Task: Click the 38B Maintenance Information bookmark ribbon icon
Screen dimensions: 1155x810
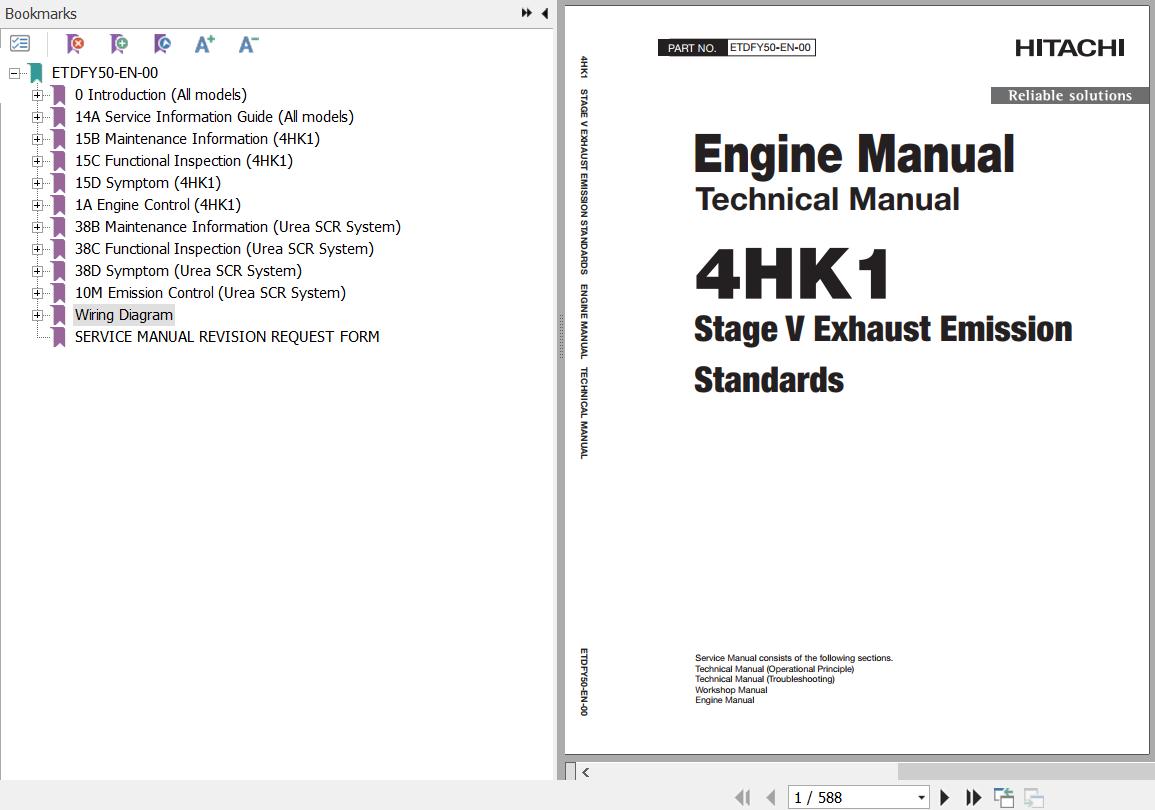Action: [58, 228]
